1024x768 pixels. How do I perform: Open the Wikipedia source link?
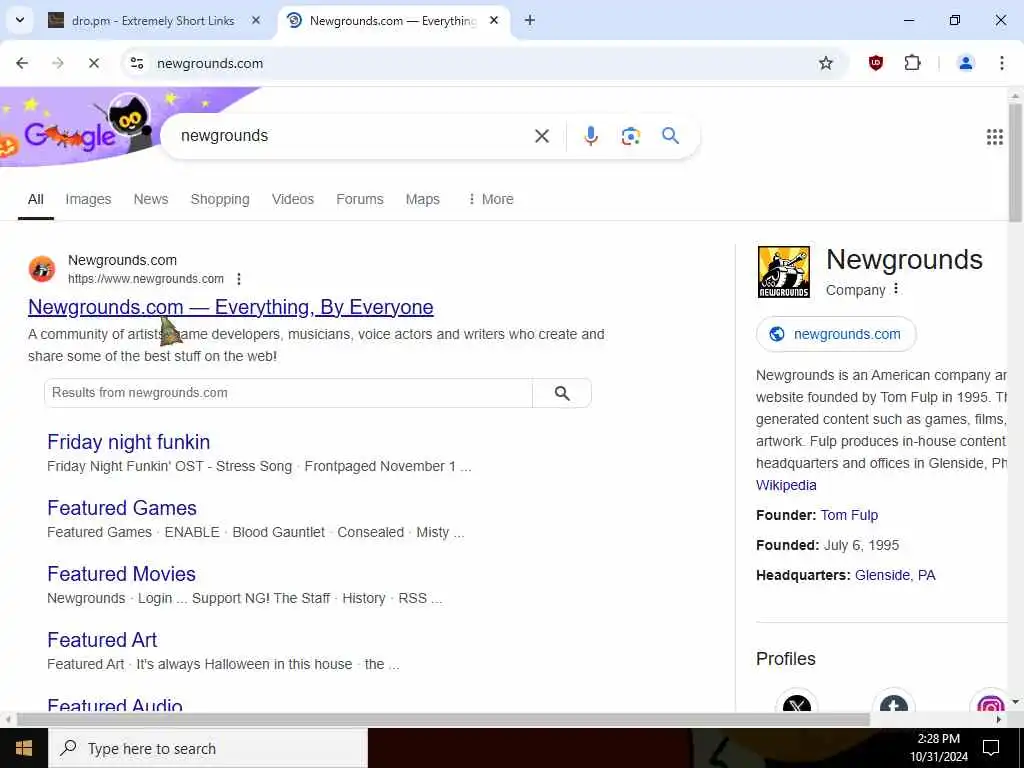pyautogui.click(x=786, y=485)
